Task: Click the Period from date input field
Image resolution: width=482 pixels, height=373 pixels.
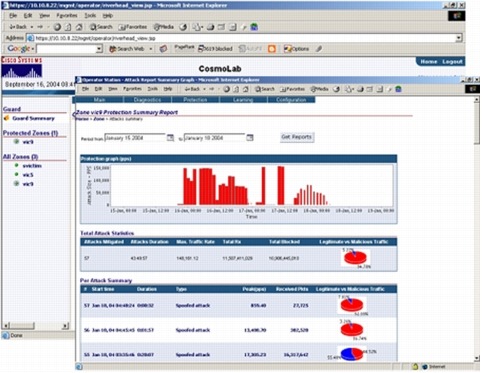Action: [135, 138]
